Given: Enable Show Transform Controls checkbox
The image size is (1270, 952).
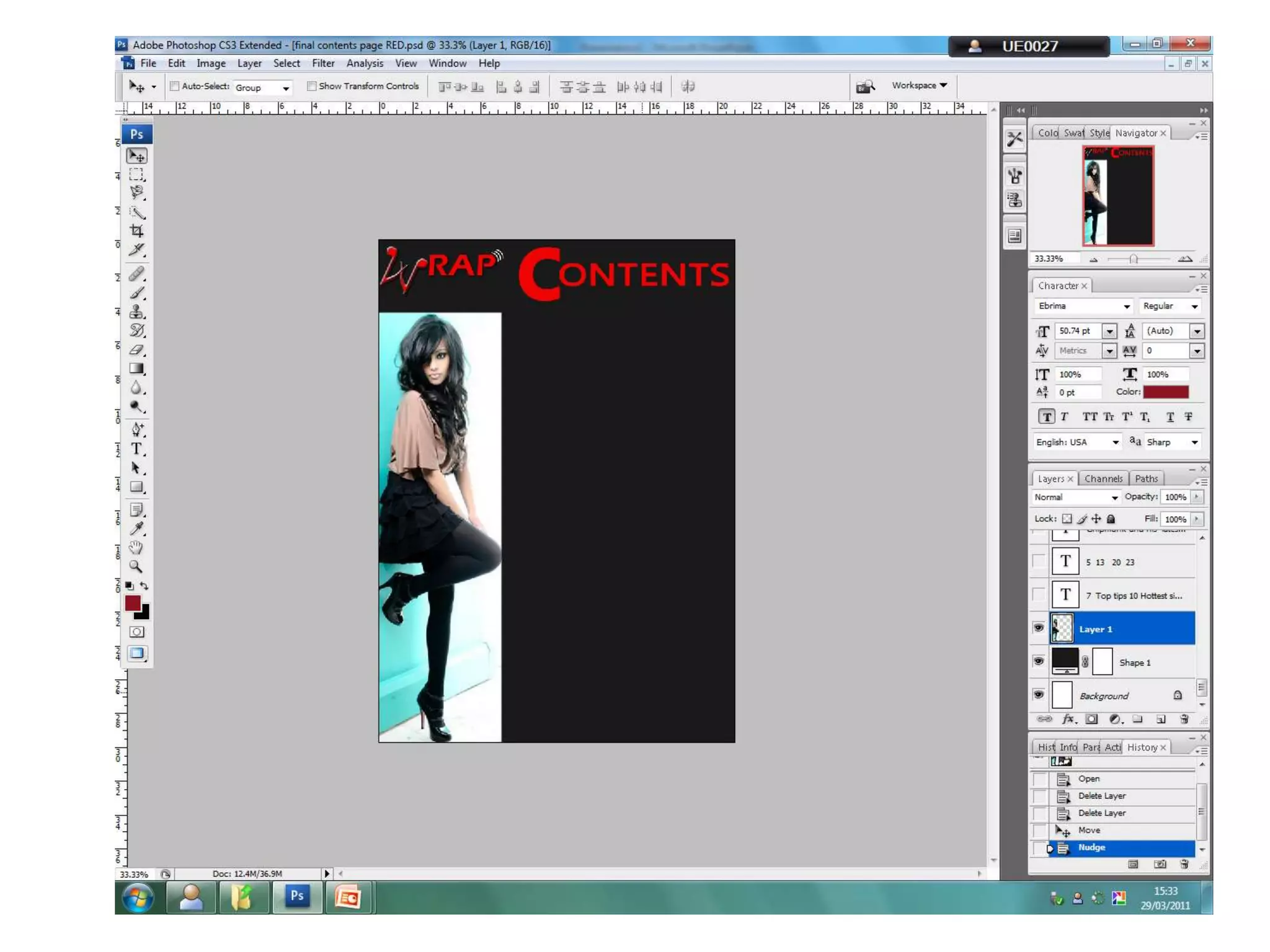Looking at the screenshot, I should [312, 86].
